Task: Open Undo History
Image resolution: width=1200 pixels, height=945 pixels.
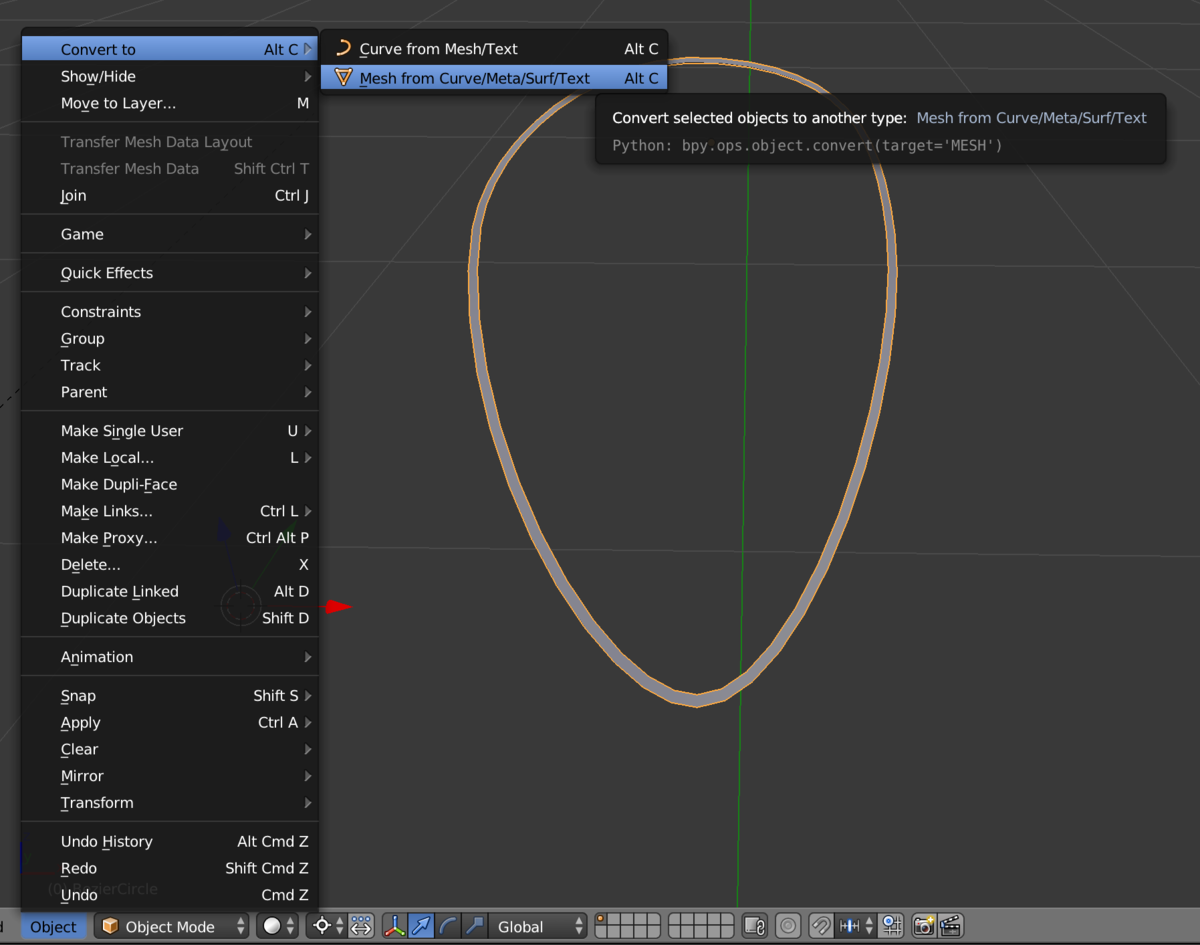Action: tap(170, 842)
